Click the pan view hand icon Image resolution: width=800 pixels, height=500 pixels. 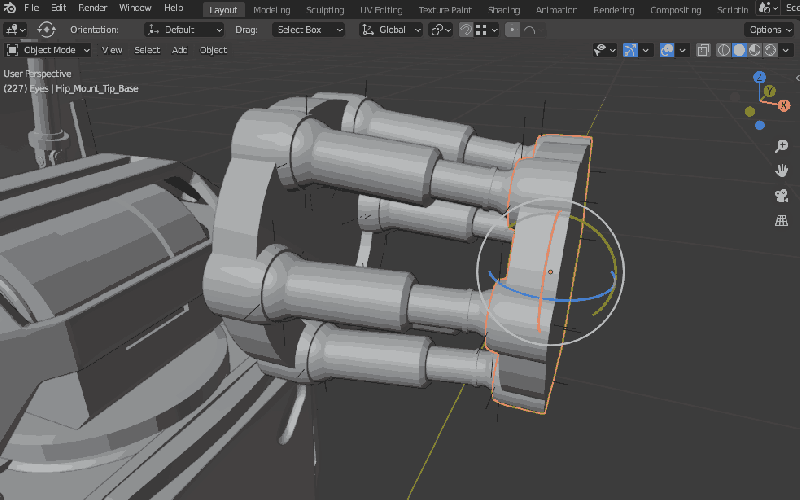click(781, 170)
